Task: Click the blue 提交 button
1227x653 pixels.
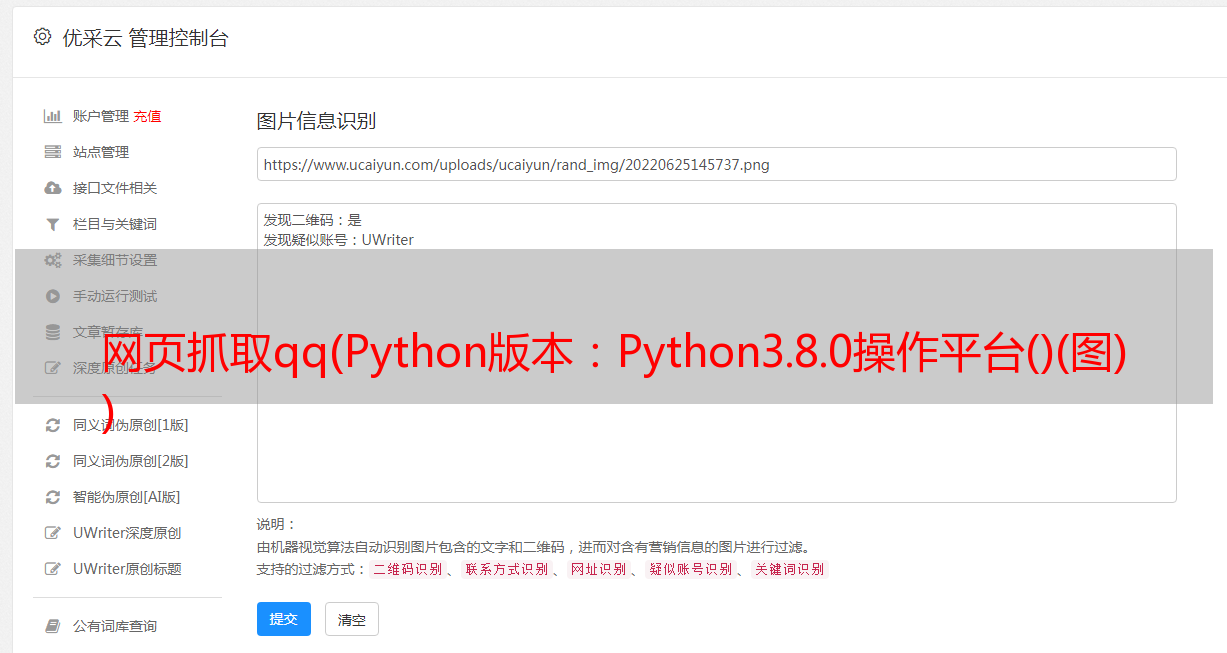Action: tap(284, 619)
